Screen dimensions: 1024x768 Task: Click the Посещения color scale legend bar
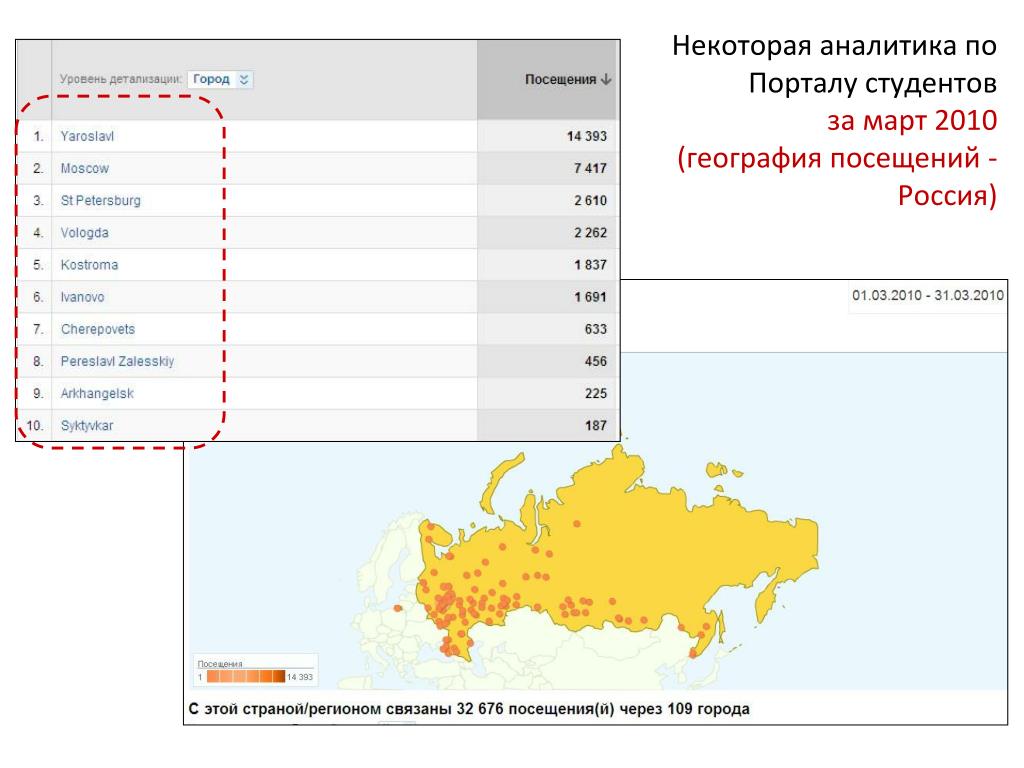point(246,677)
